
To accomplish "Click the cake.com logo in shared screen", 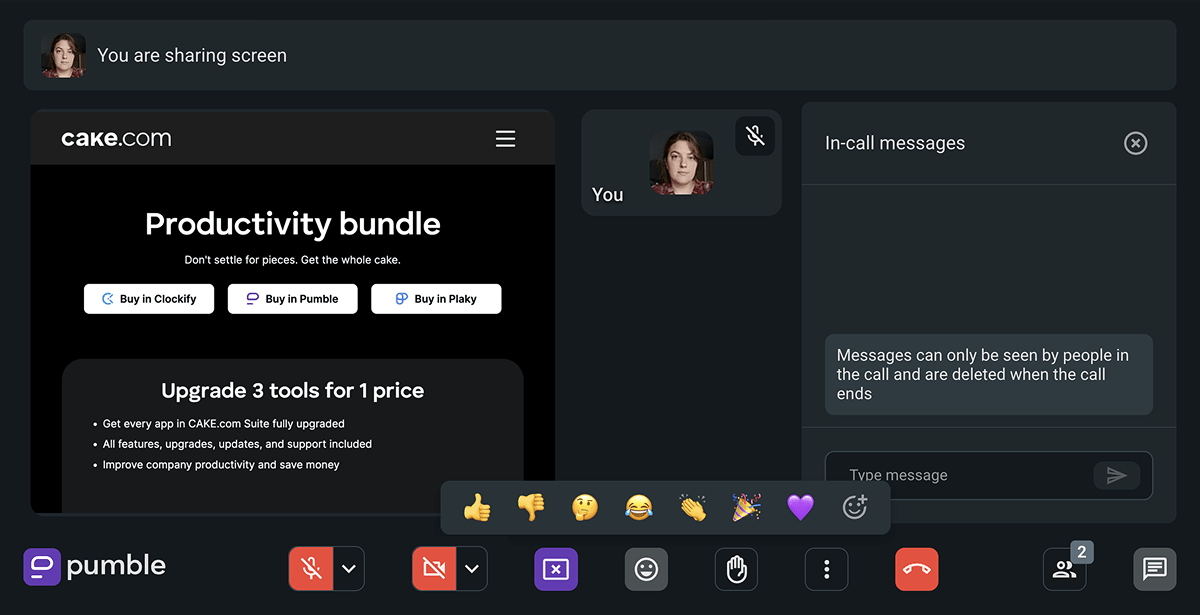I will point(116,138).
